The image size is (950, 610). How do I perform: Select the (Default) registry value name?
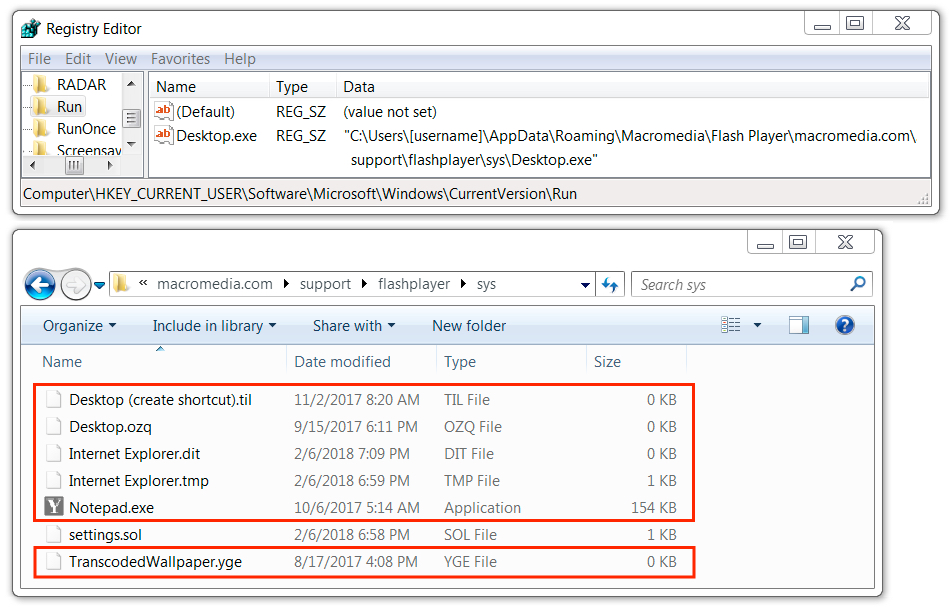click(205, 112)
